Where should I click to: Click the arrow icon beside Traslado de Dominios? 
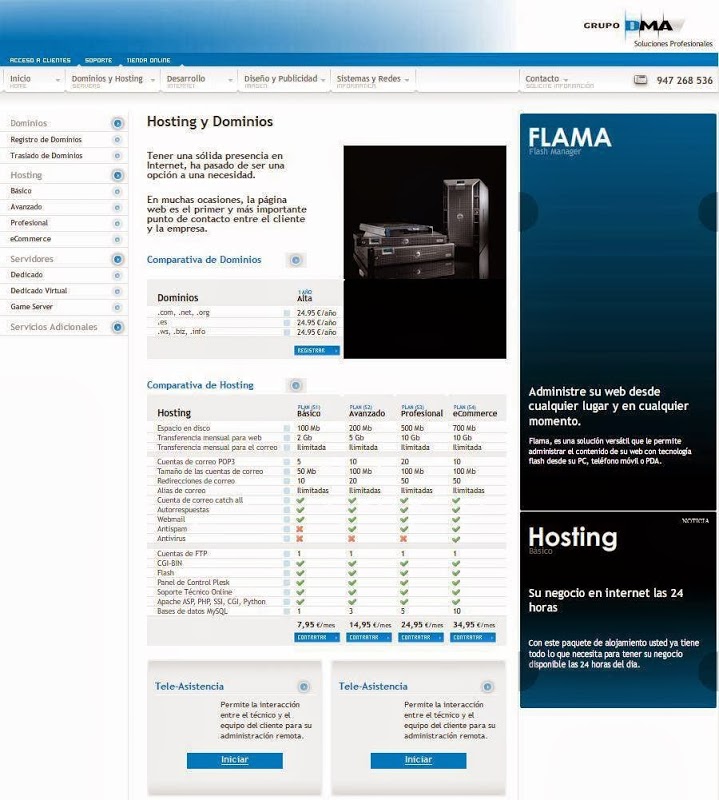click(117, 156)
